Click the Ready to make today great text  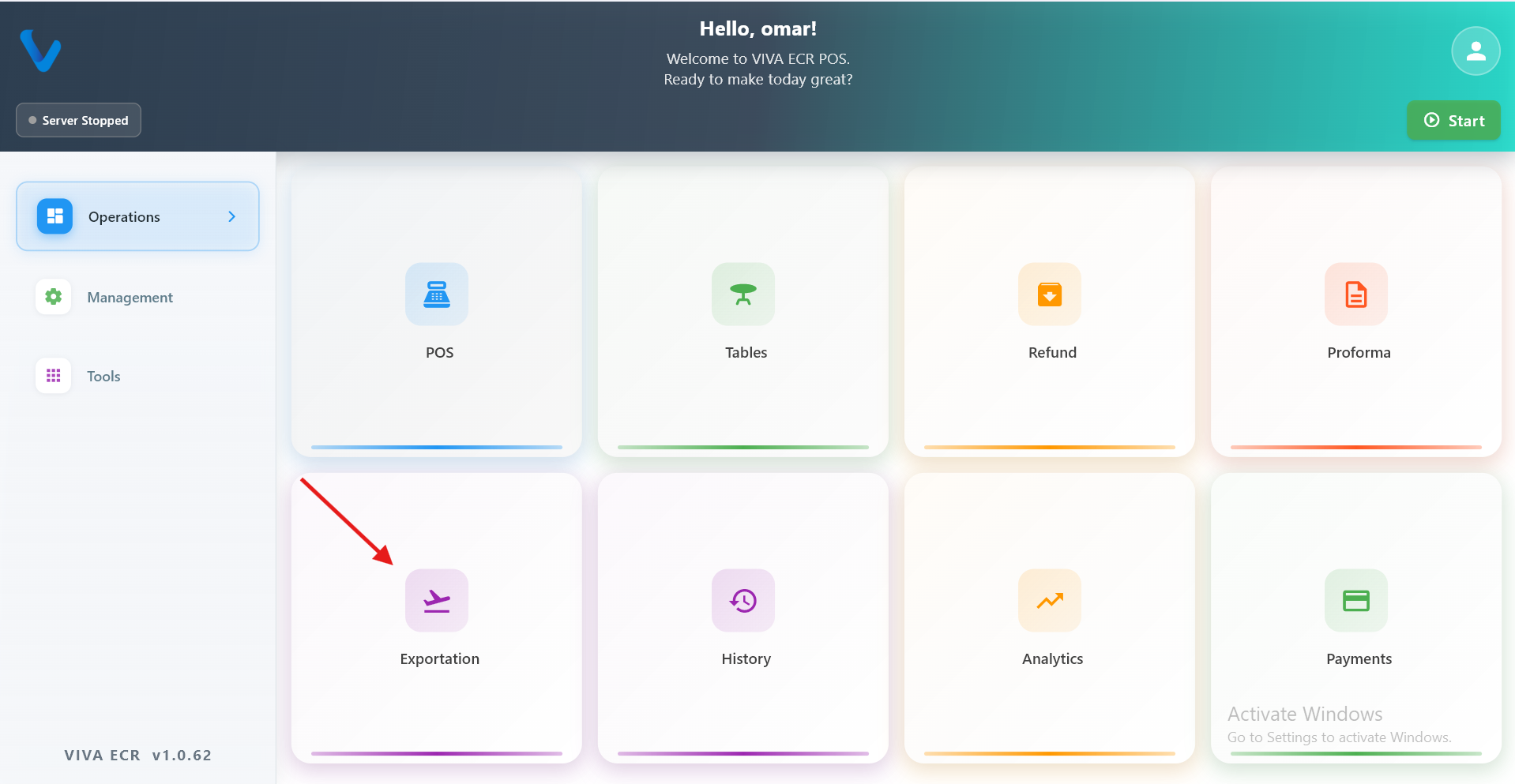click(x=758, y=80)
